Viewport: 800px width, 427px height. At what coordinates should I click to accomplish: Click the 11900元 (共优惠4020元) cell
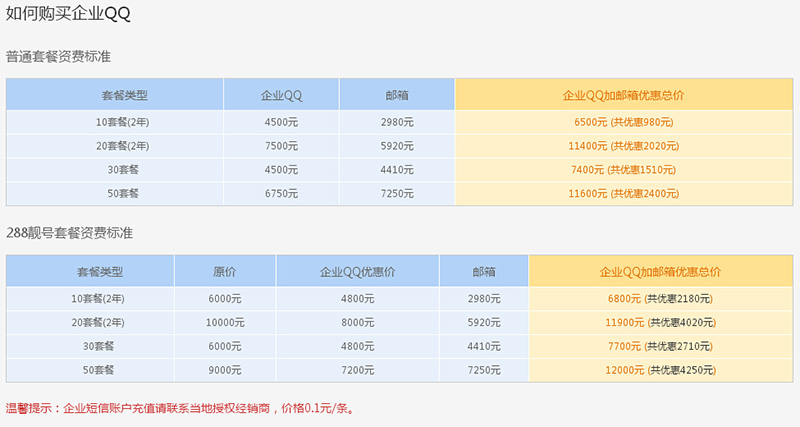[x=660, y=322]
